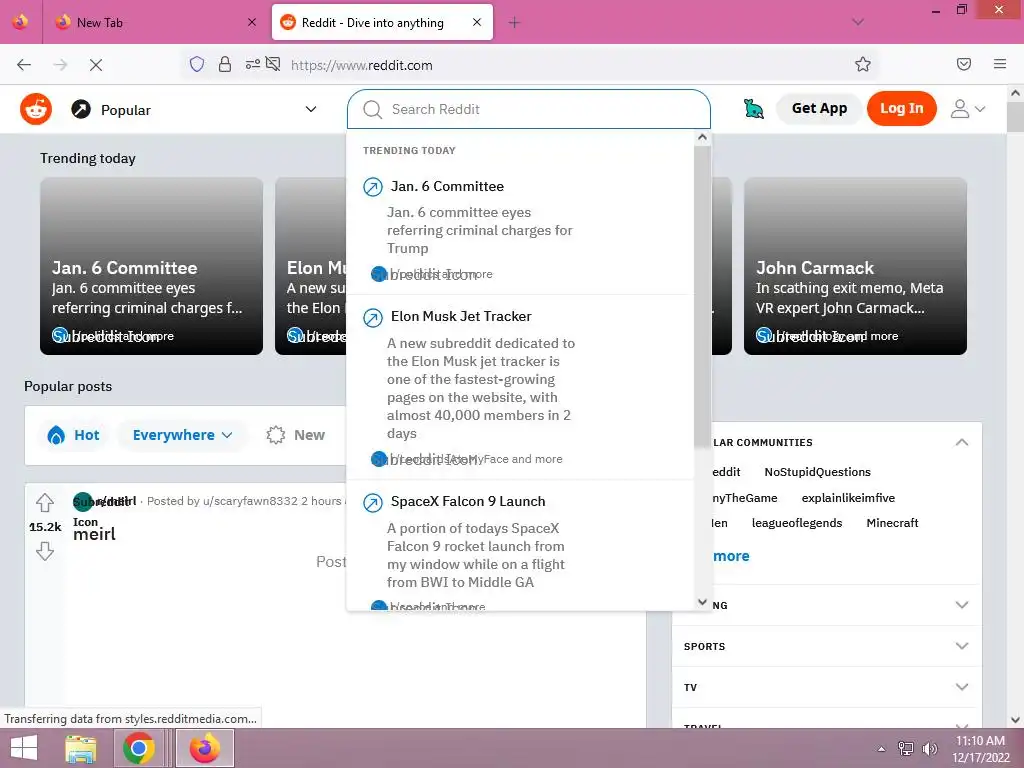Open the explainlikeimfive community link
1024x768 pixels.
coord(848,498)
